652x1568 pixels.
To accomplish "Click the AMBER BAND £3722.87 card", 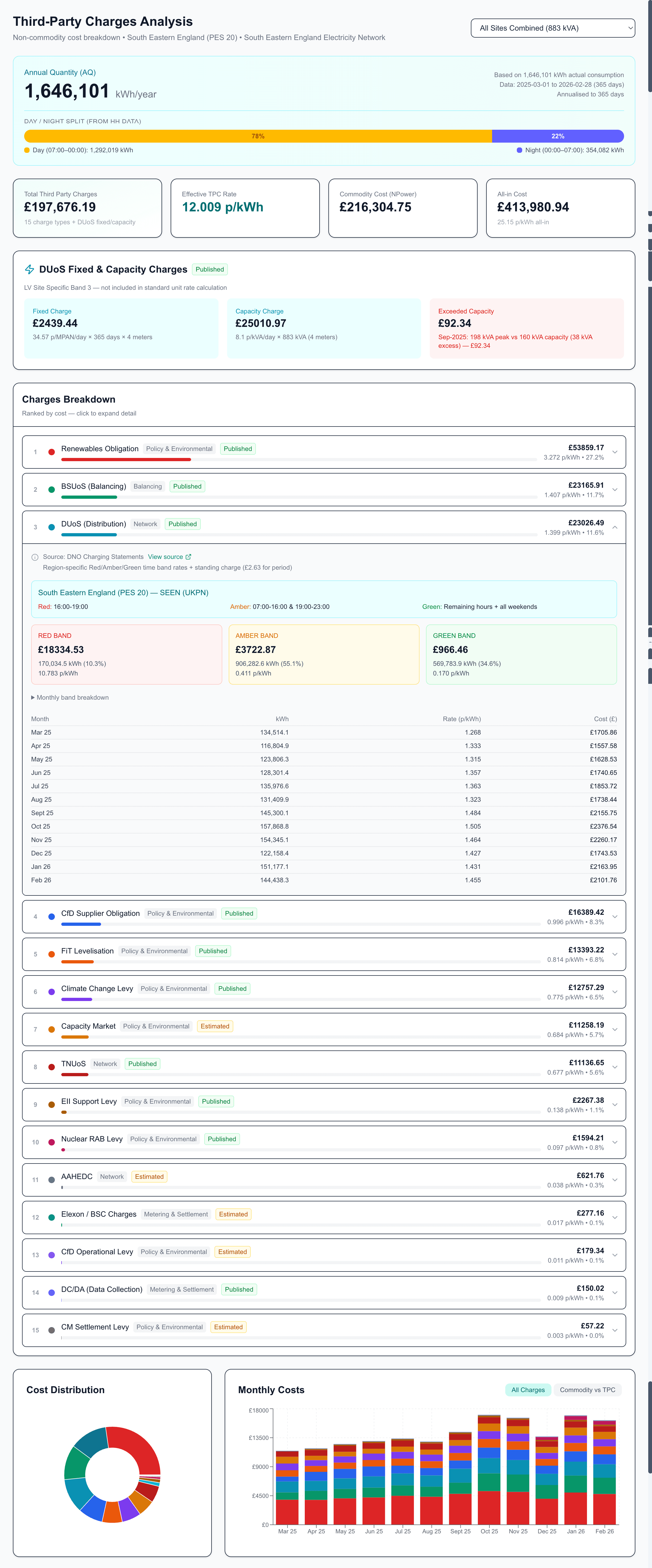I will click(x=324, y=654).
